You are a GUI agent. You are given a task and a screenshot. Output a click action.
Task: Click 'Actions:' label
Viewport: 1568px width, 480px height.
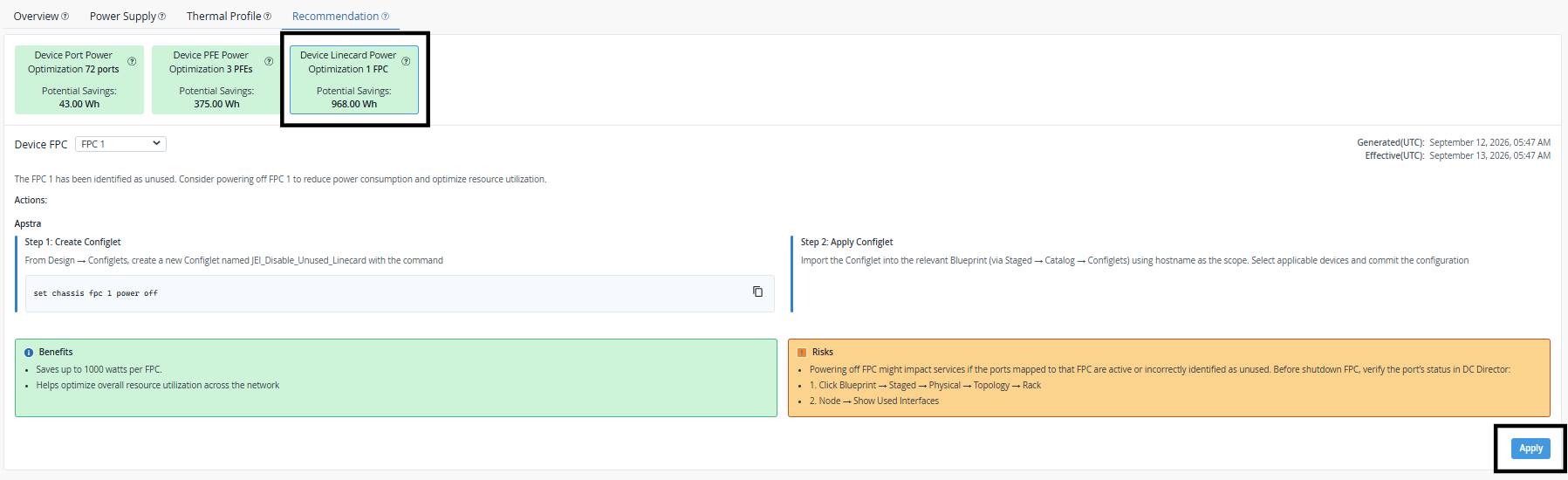[x=31, y=200]
